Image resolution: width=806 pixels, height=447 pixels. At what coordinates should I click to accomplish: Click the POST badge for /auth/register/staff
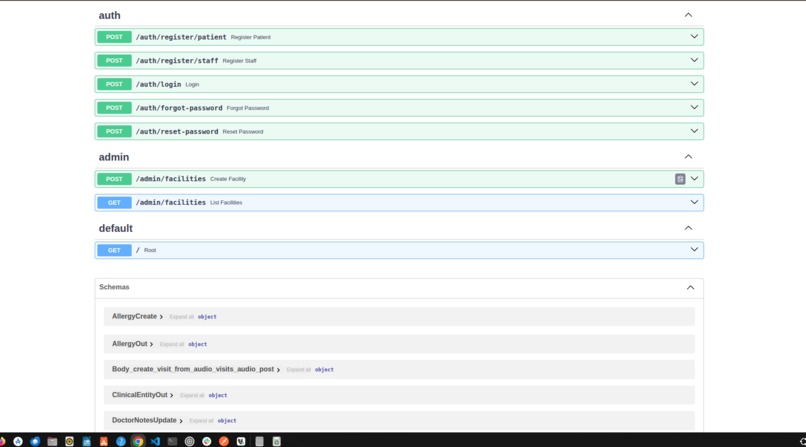tap(114, 61)
